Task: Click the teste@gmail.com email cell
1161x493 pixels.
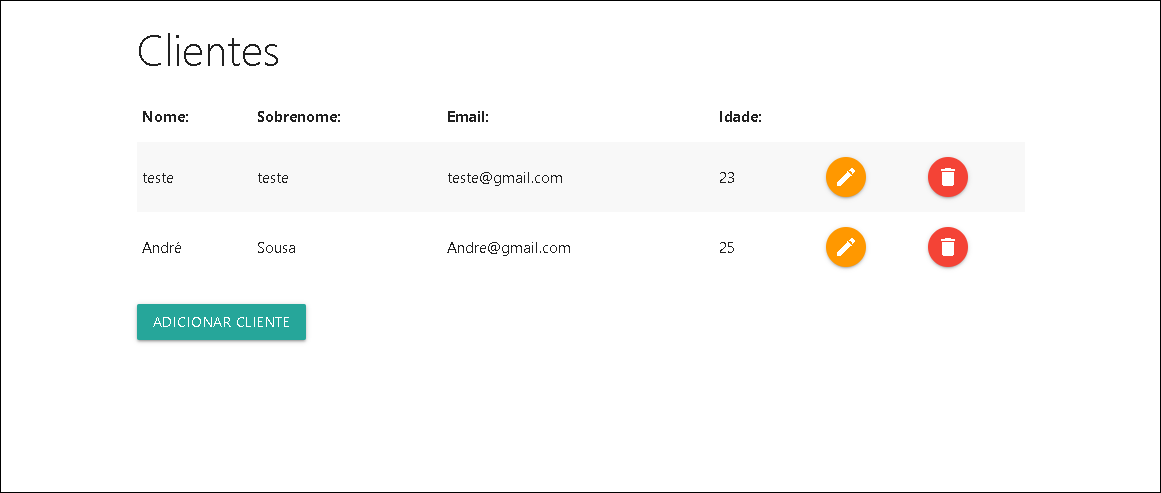Action: coord(505,178)
